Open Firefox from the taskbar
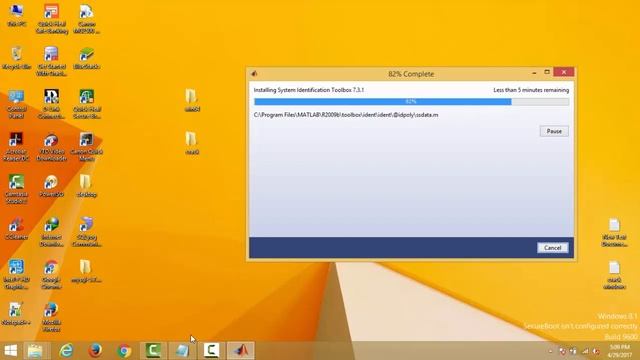640x360 pixels. click(x=95, y=351)
